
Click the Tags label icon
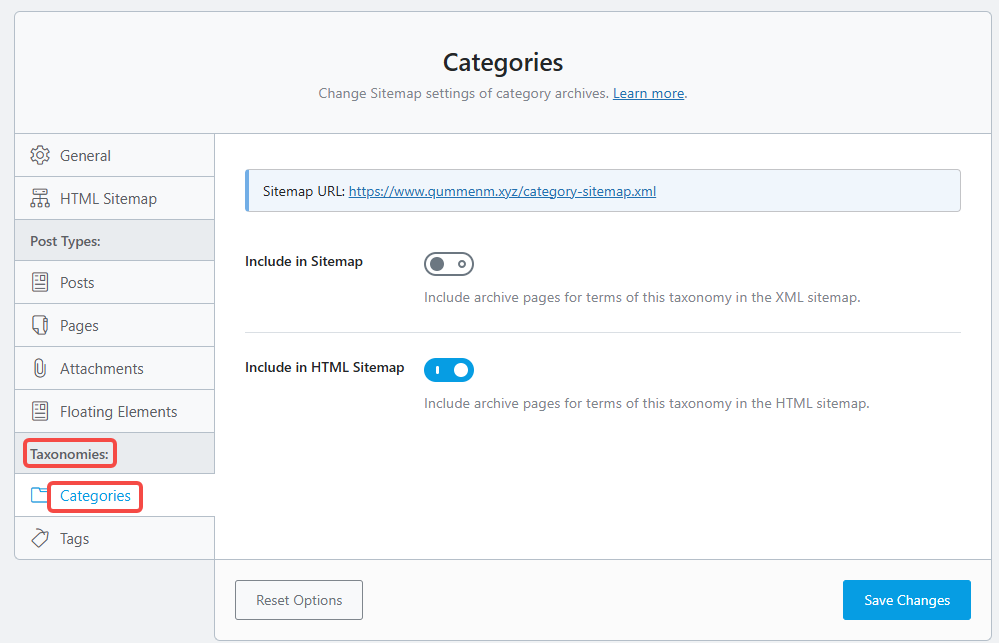tap(40, 538)
